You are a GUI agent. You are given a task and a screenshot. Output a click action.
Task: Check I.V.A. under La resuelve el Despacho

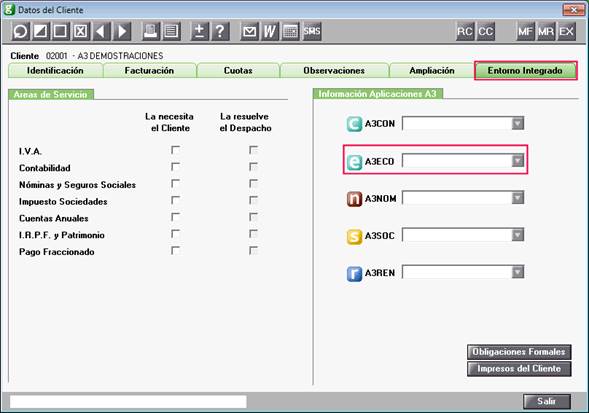pyautogui.click(x=254, y=150)
